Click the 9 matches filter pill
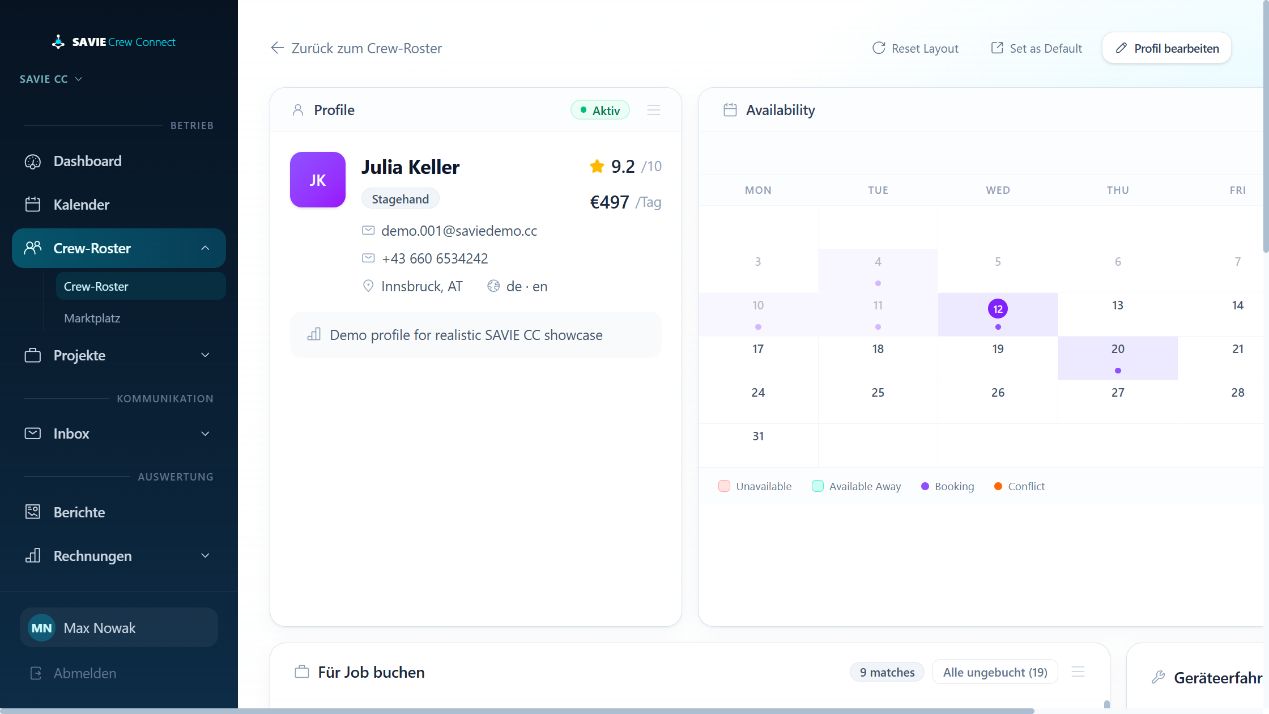Image resolution: width=1269 pixels, height=714 pixels. (887, 672)
